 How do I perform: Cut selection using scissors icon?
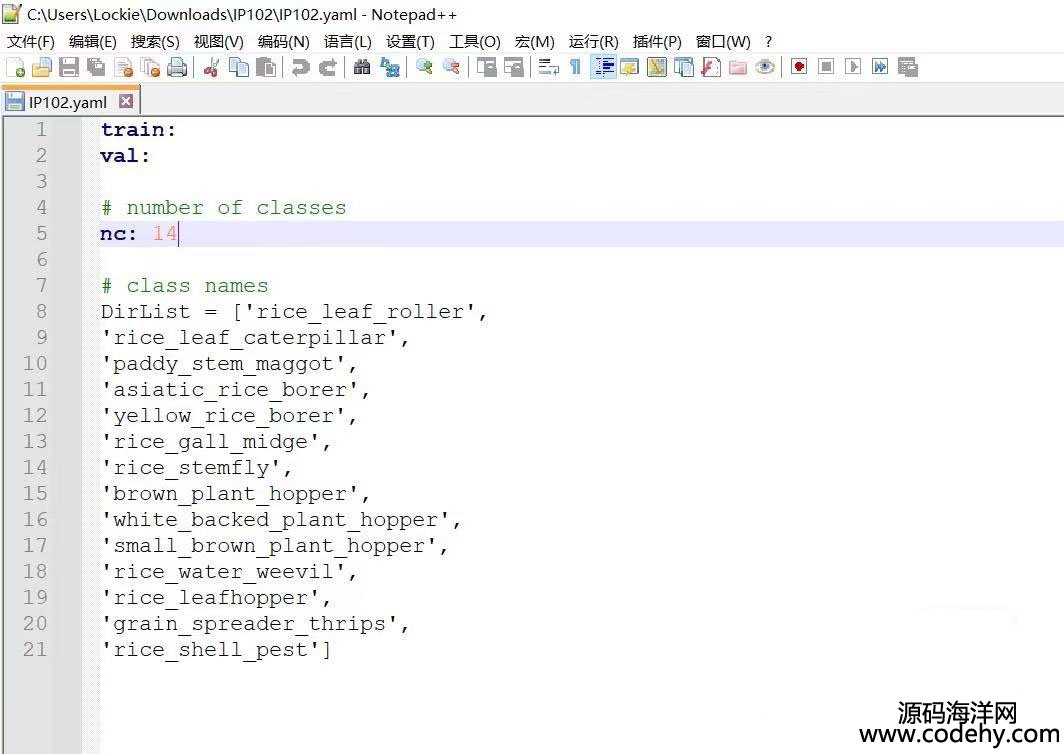[x=211, y=67]
